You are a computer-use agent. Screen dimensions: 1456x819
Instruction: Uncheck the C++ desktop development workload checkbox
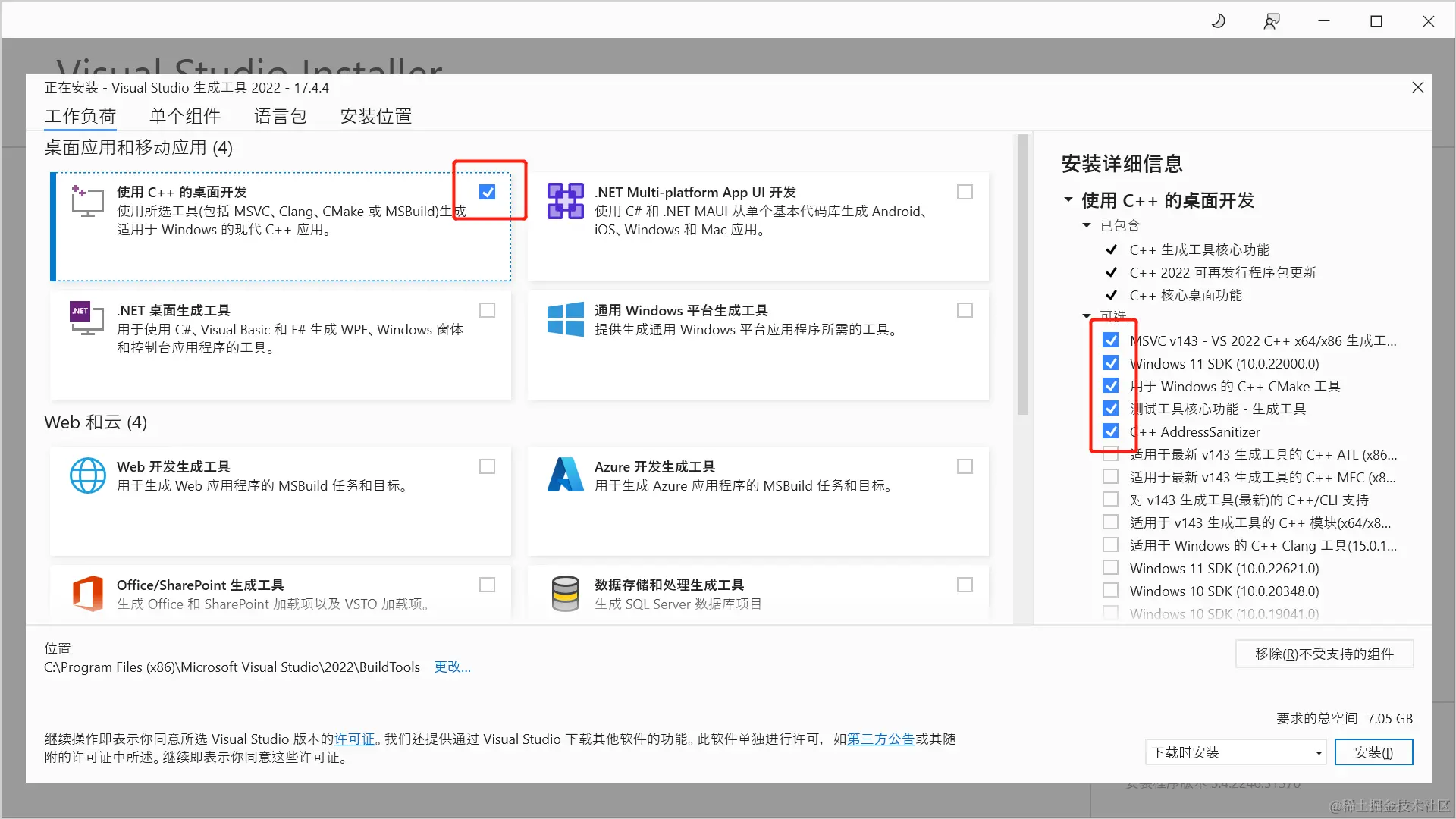[x=488, y=193]
